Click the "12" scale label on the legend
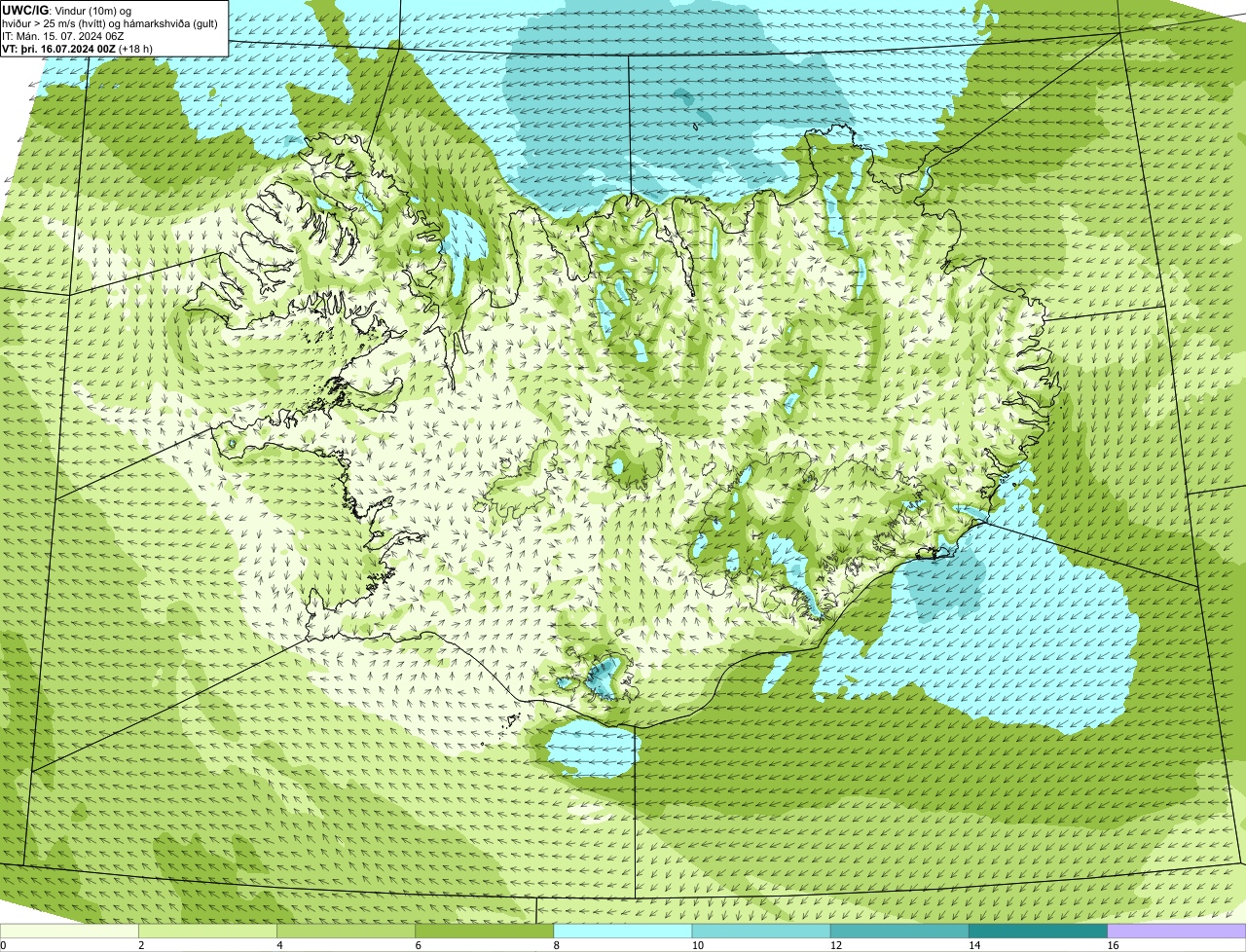Viewport: 1246px width, 952px height. pos(836,945)
